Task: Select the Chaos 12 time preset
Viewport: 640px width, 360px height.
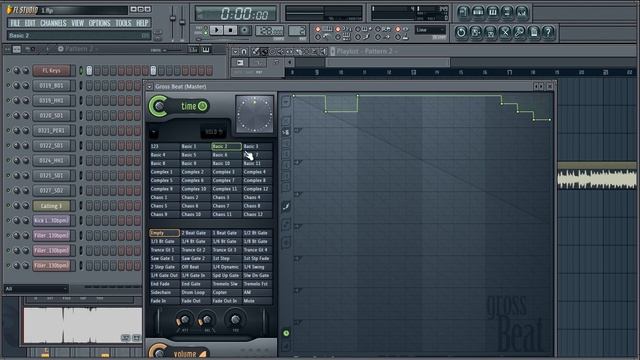Action: [257, 214]
